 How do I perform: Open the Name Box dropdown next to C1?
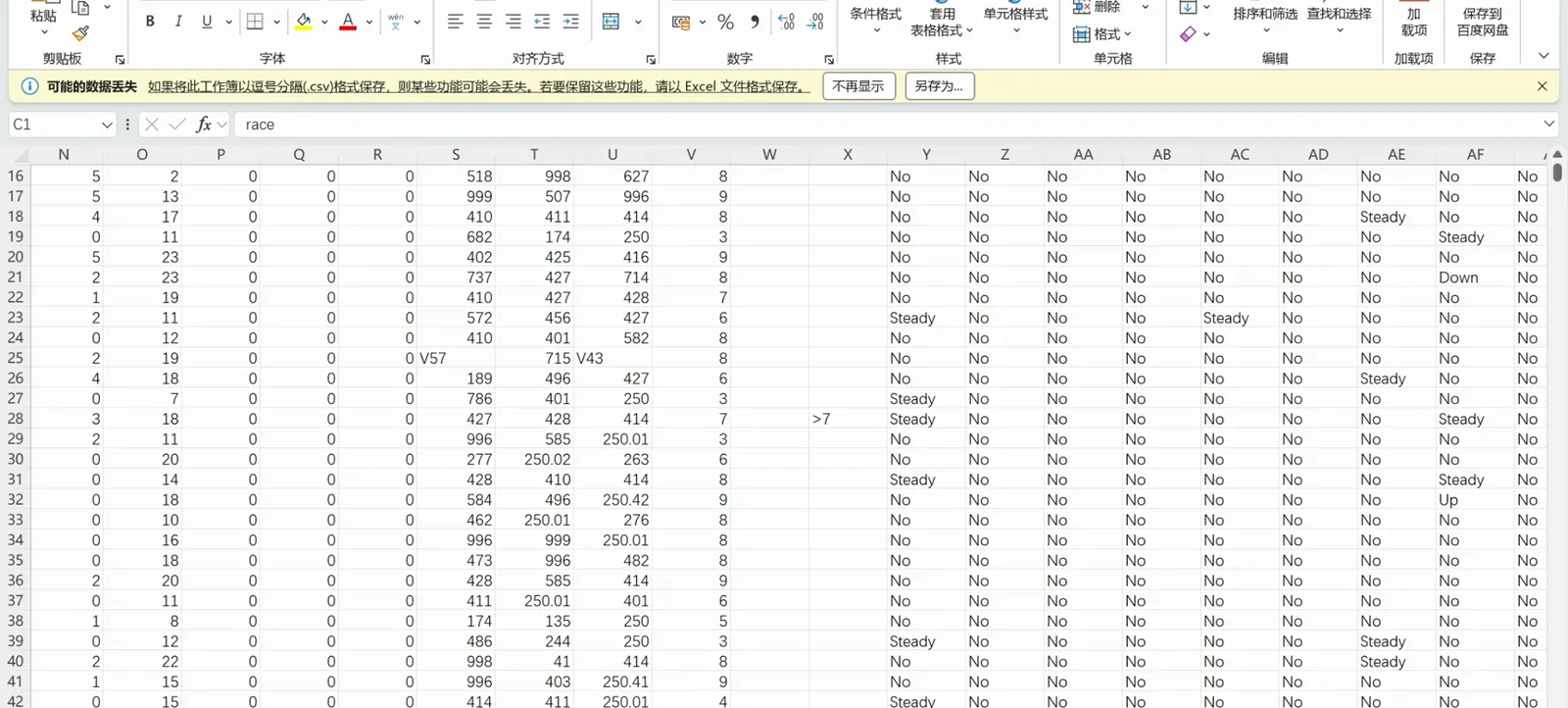[x=107, y=125]
